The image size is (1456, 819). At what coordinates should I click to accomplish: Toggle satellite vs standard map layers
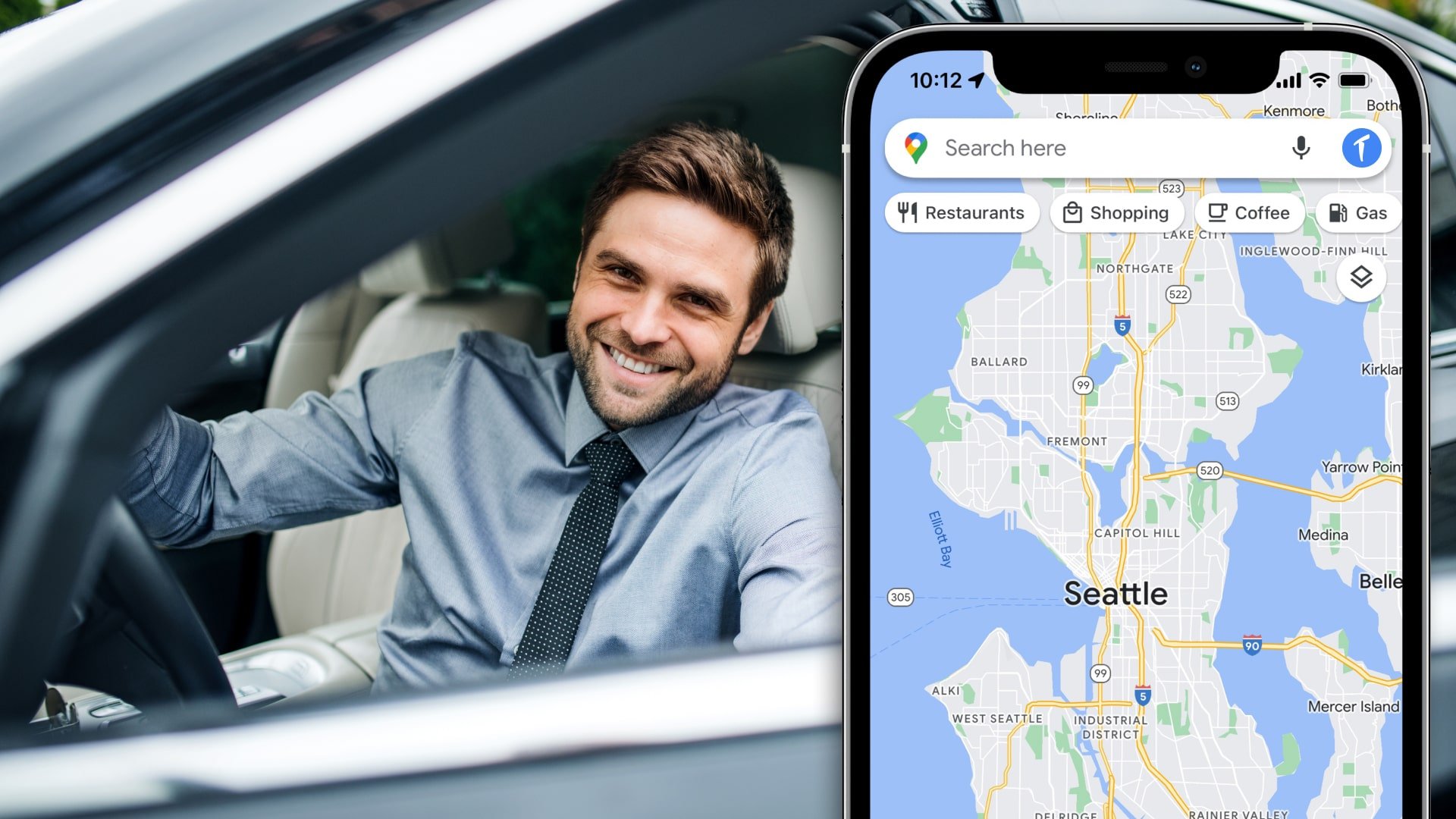tap(1362, 276)
